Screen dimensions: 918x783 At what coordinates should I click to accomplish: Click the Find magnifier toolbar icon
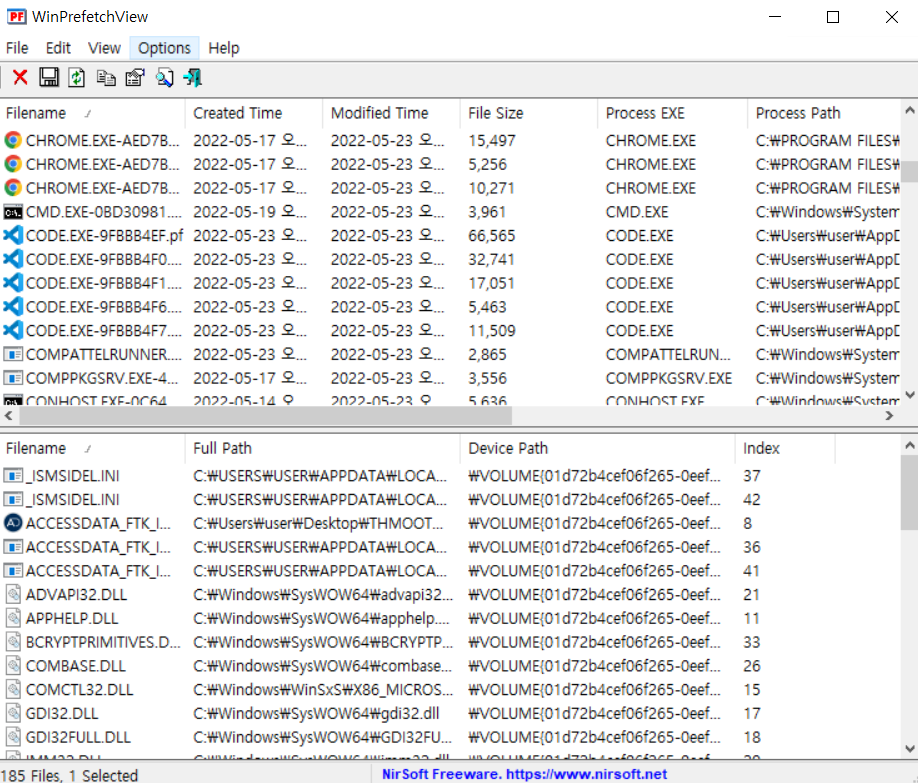165,77
